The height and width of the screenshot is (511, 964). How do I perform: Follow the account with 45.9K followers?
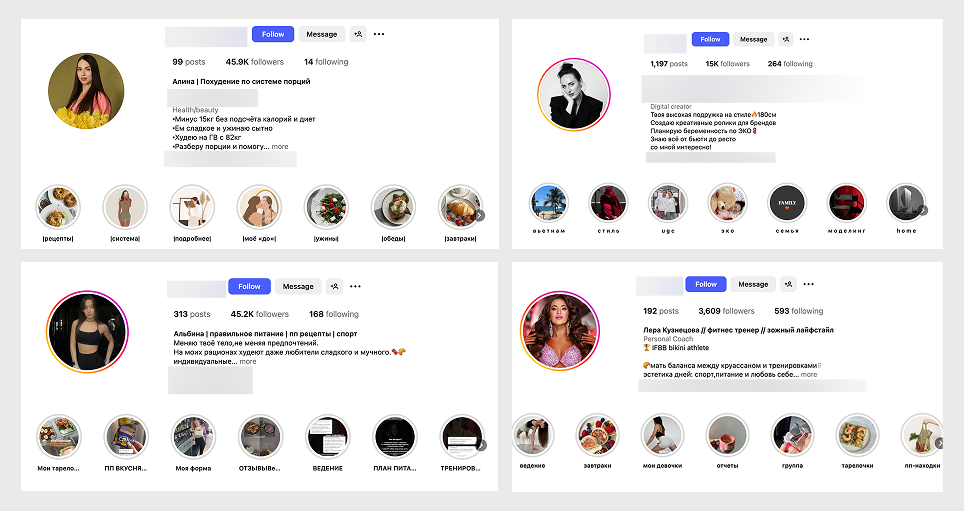tap(273, 34)
